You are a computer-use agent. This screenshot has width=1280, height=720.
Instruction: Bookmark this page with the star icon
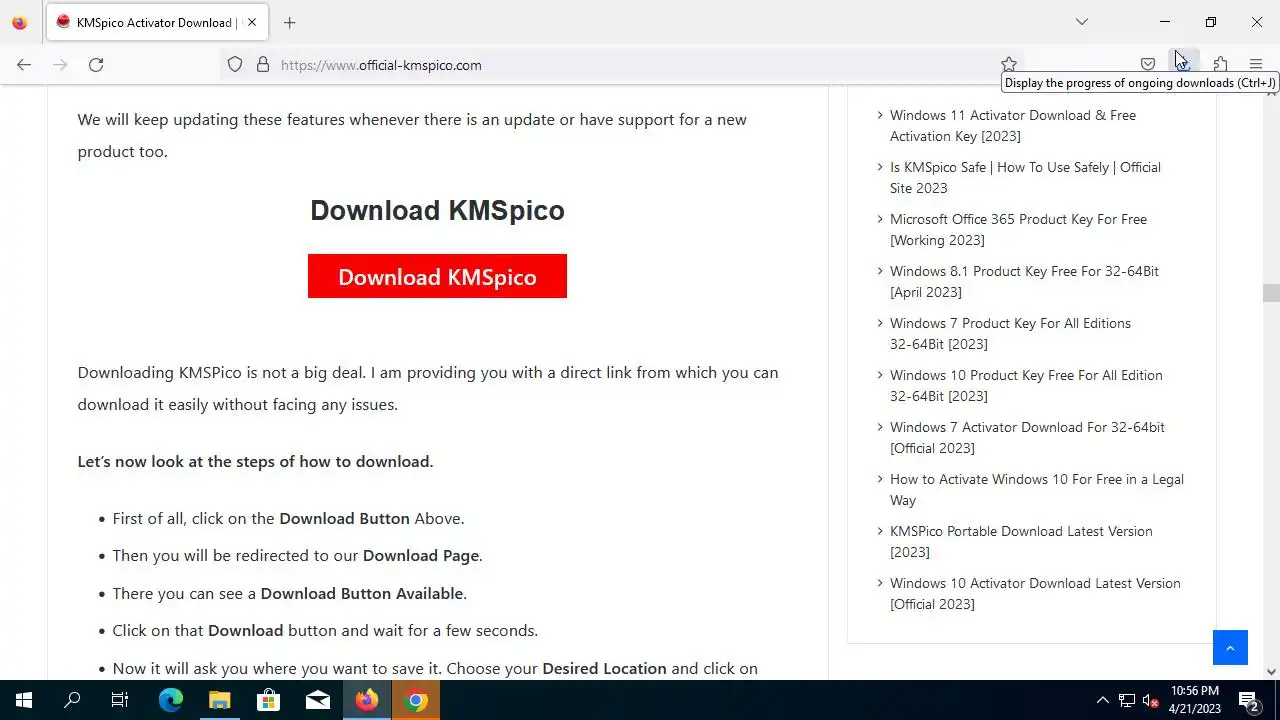click(1009, 65)
